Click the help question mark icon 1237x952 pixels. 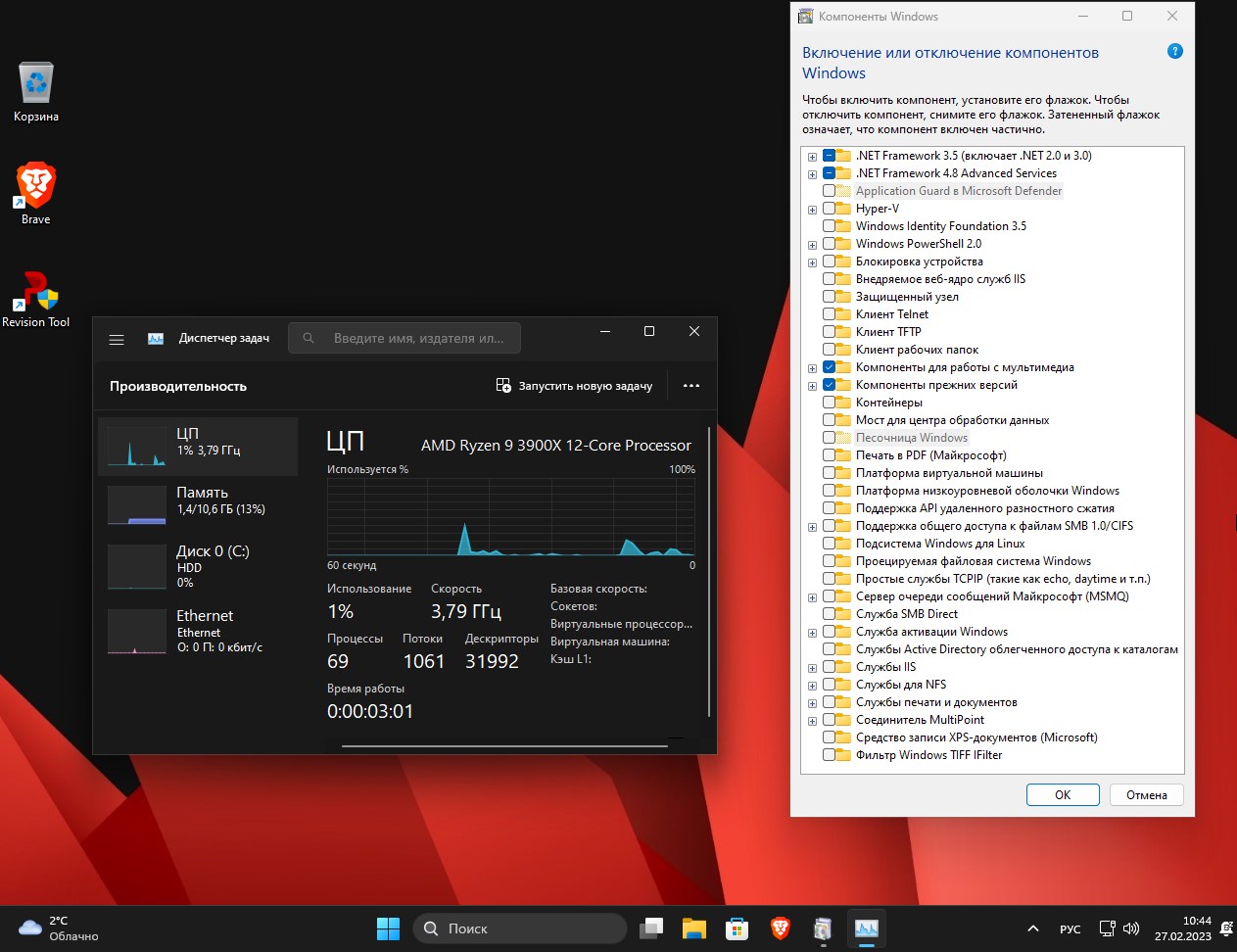point(1175,52)
